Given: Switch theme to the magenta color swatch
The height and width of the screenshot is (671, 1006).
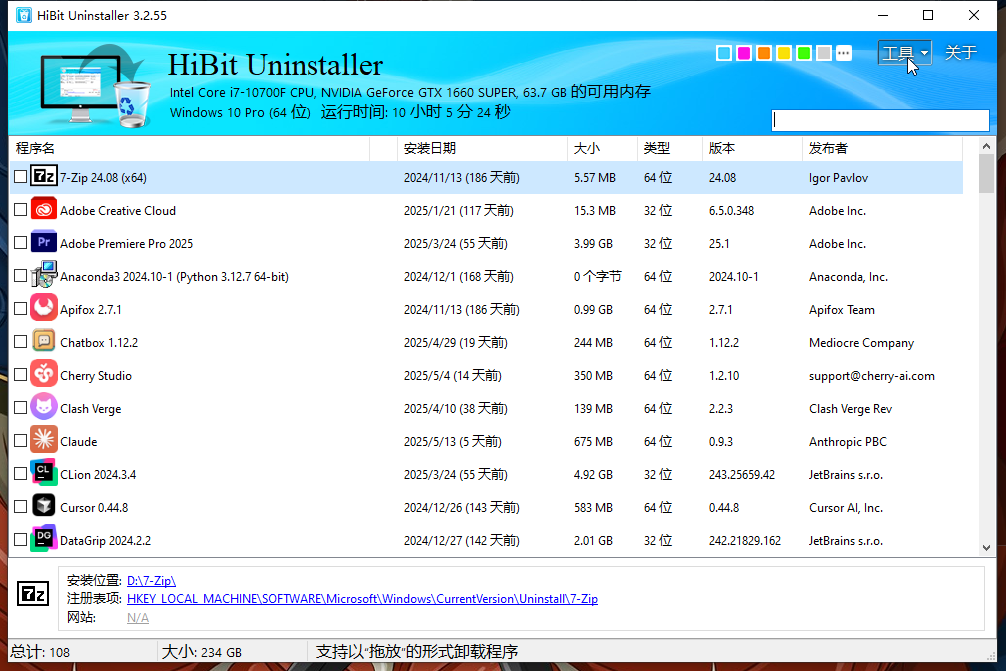Looking at the screenshot, I should (x=743, y=53).
